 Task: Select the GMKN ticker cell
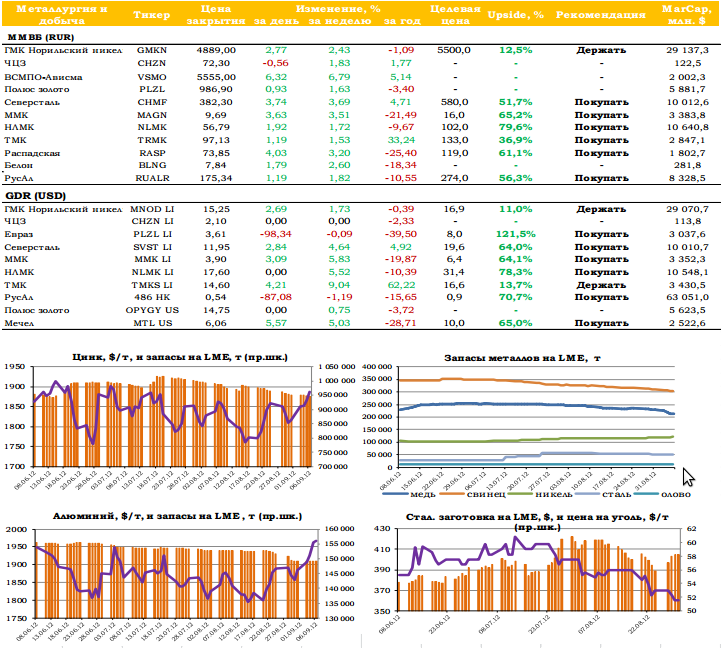tap(152, 50)
